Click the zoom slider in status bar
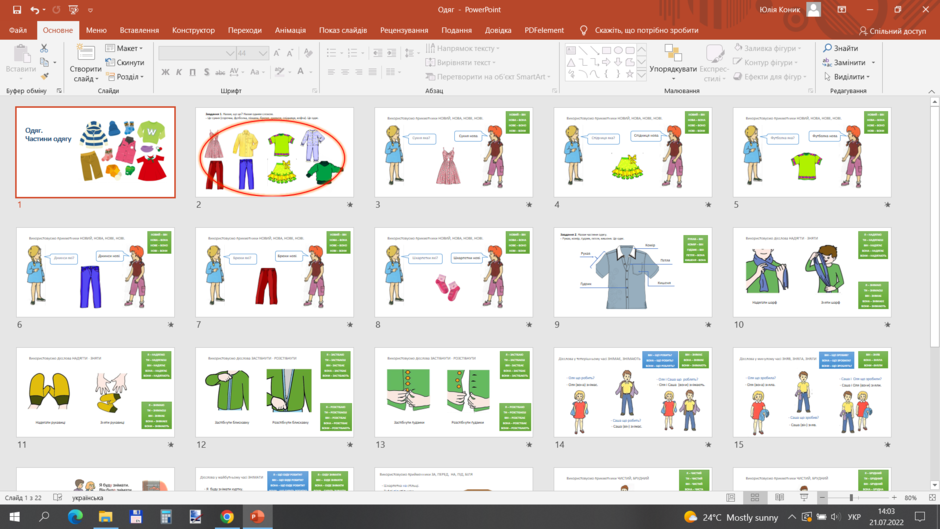The width and height of the screenshot is (940, 529). point(858,498)
